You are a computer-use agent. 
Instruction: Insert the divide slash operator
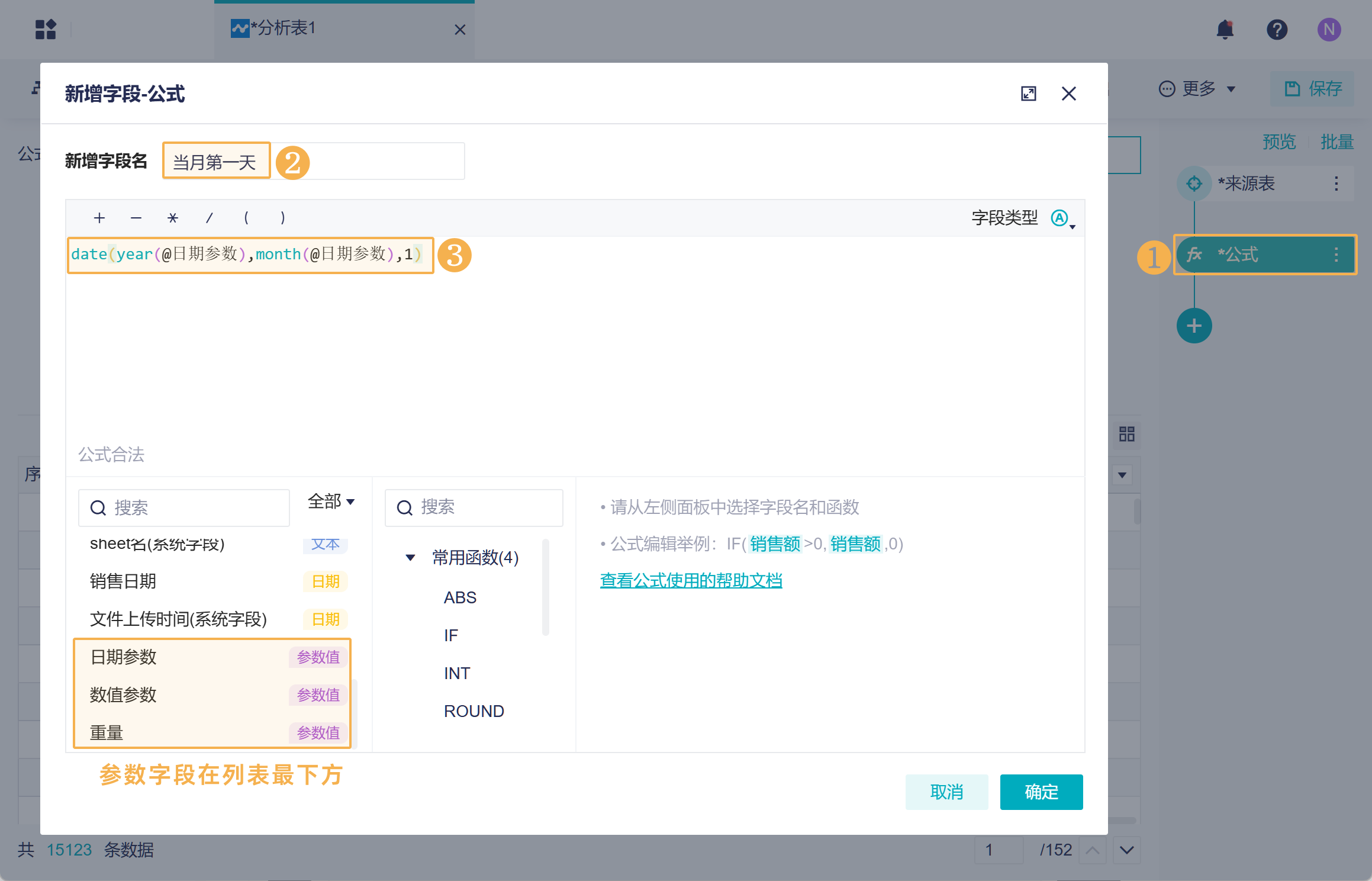pos(210,218)
